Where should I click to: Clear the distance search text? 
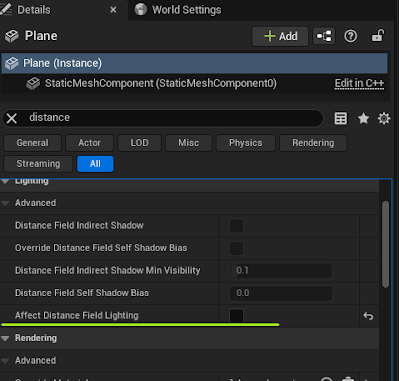(12, 118)
